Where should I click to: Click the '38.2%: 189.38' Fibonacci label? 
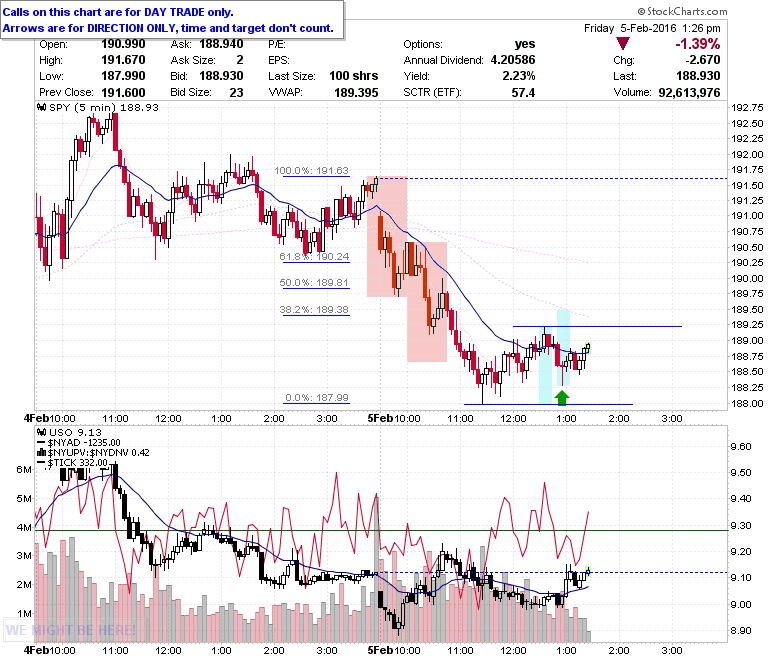click(314, 309)
